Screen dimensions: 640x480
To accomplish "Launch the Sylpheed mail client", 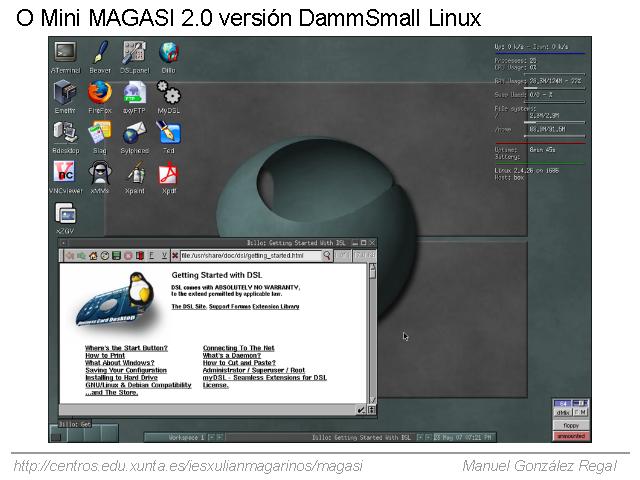I will click(x=134, y=134).
